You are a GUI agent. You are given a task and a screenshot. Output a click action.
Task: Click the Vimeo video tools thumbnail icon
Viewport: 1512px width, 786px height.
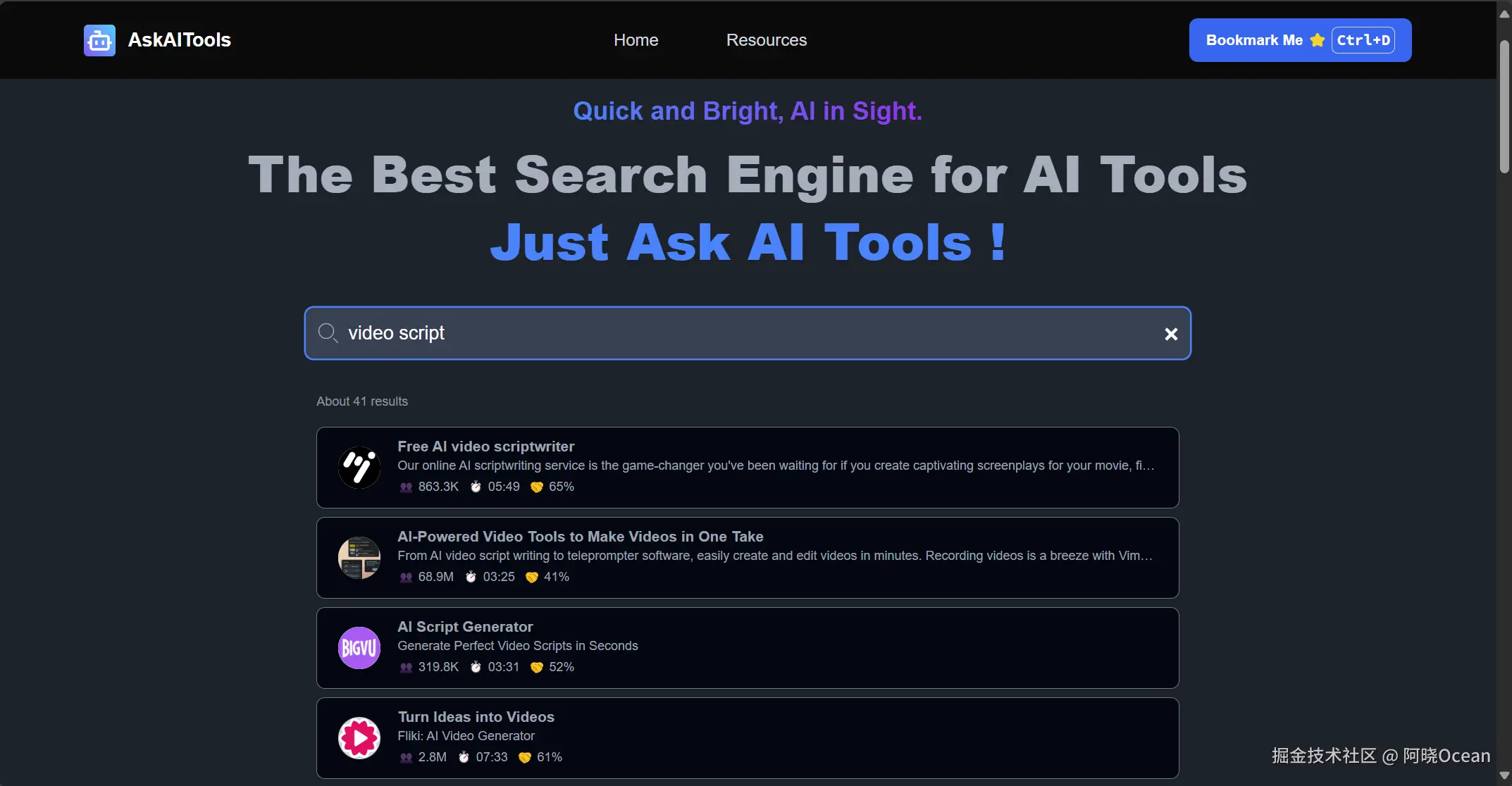[359, 558]
